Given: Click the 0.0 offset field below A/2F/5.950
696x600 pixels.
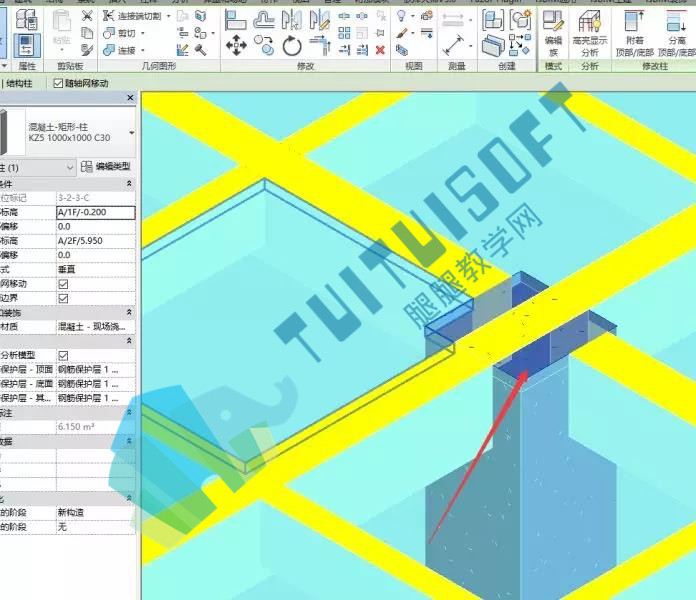Looking at the screenshot, I should (96, 255).
